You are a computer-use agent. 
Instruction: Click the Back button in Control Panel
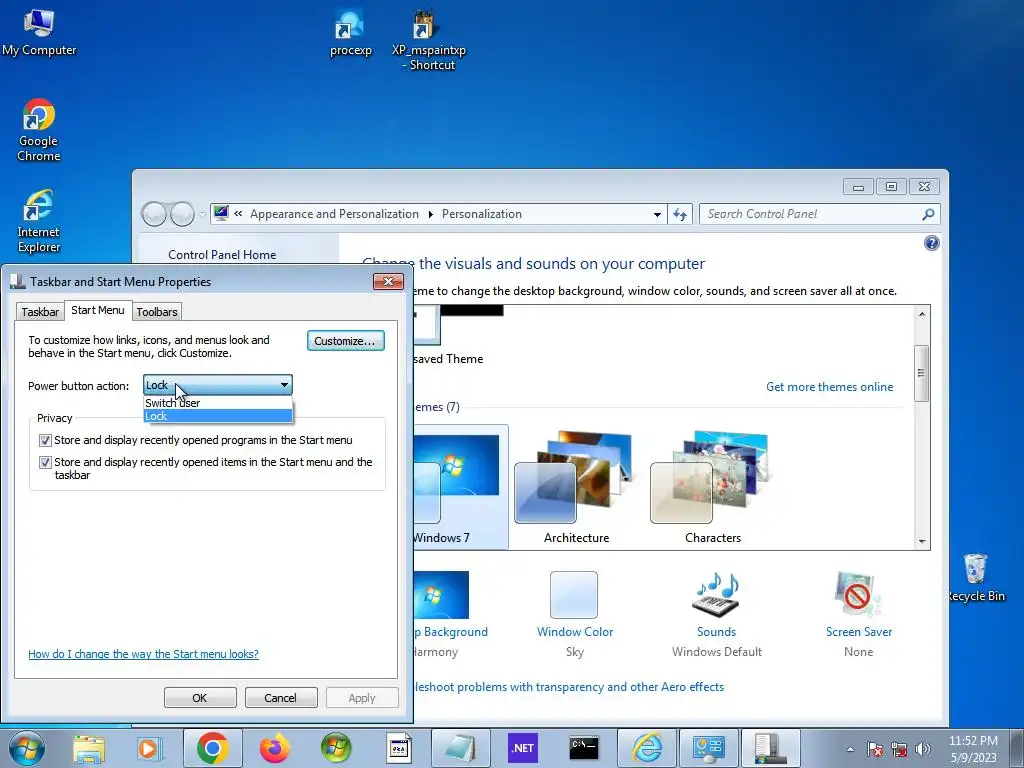pyautogui.click(x=154, y=214)
